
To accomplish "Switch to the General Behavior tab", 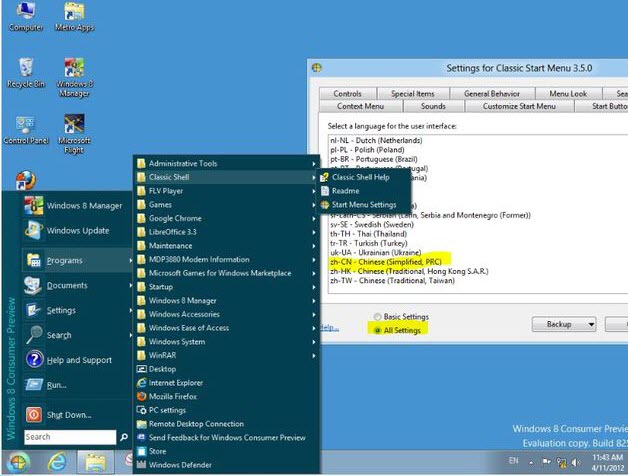I will click(490, 93).
